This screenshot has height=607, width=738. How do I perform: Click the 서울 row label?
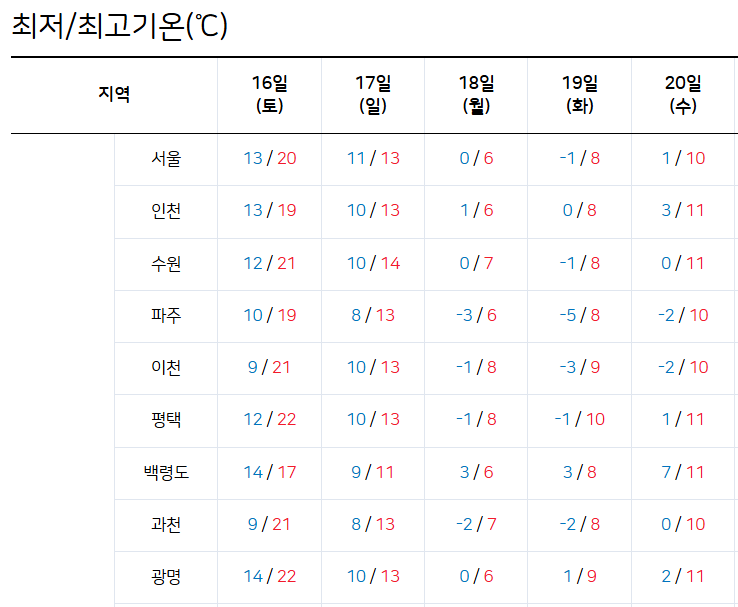point(166,158)
